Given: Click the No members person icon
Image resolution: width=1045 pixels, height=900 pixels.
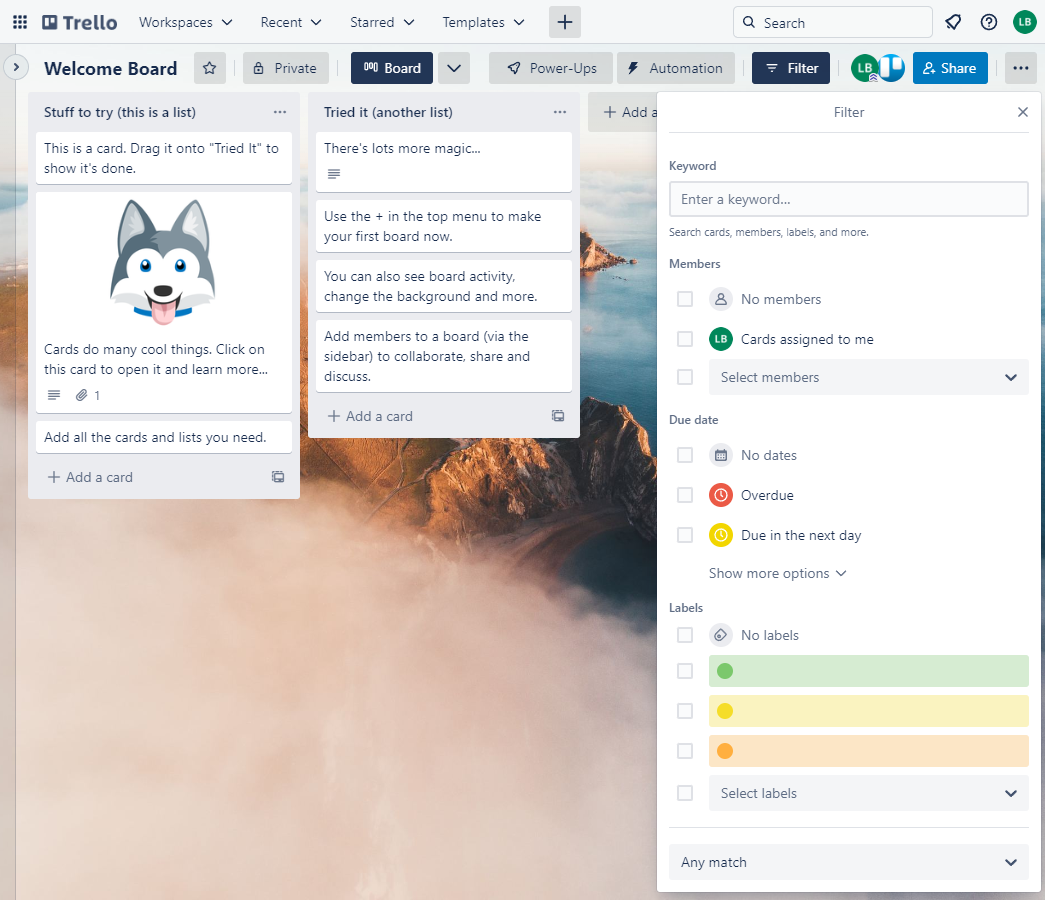Looking at the screenshot, I should (x=720, y=299).
